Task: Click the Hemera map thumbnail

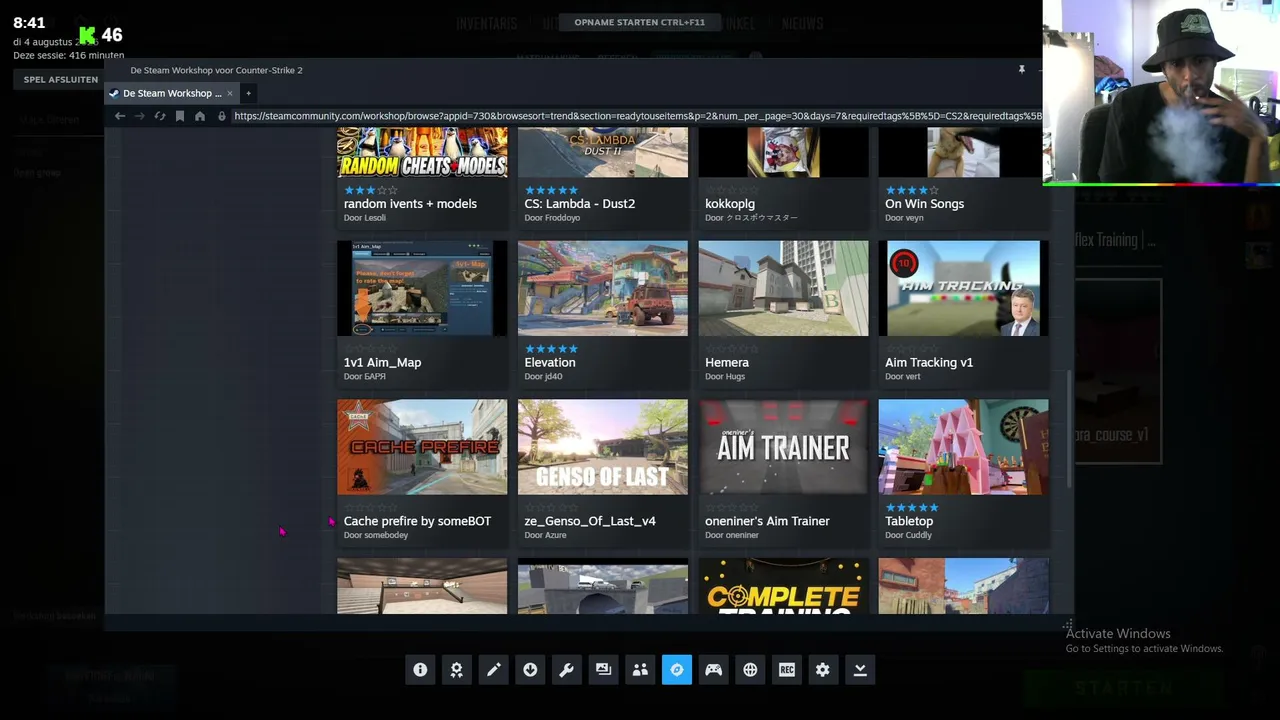Action: click(783, 288)
